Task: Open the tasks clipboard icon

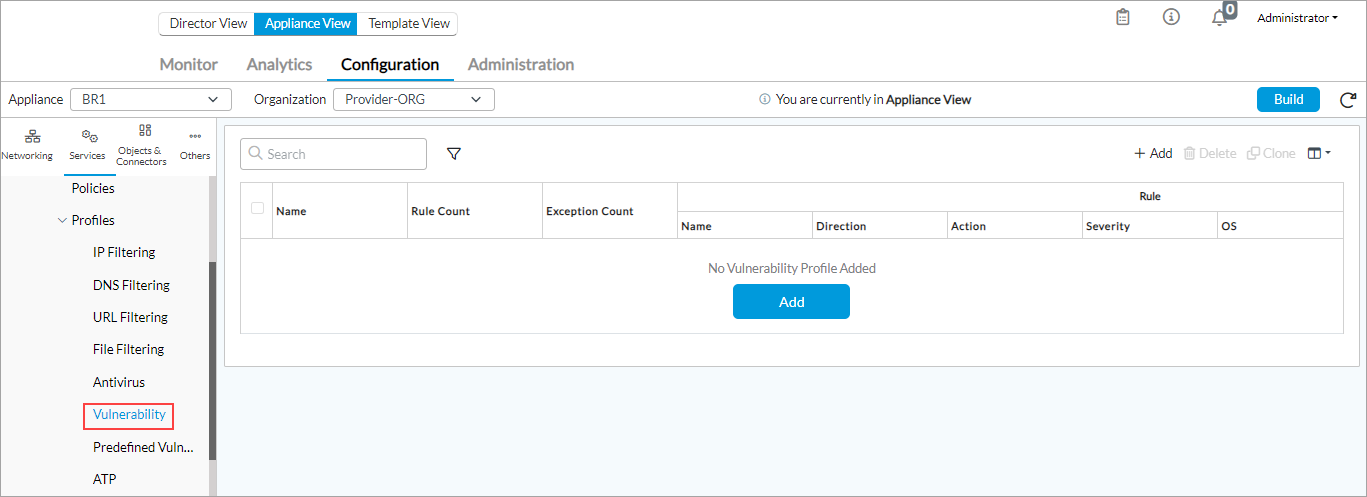Action: [1123, 18]
